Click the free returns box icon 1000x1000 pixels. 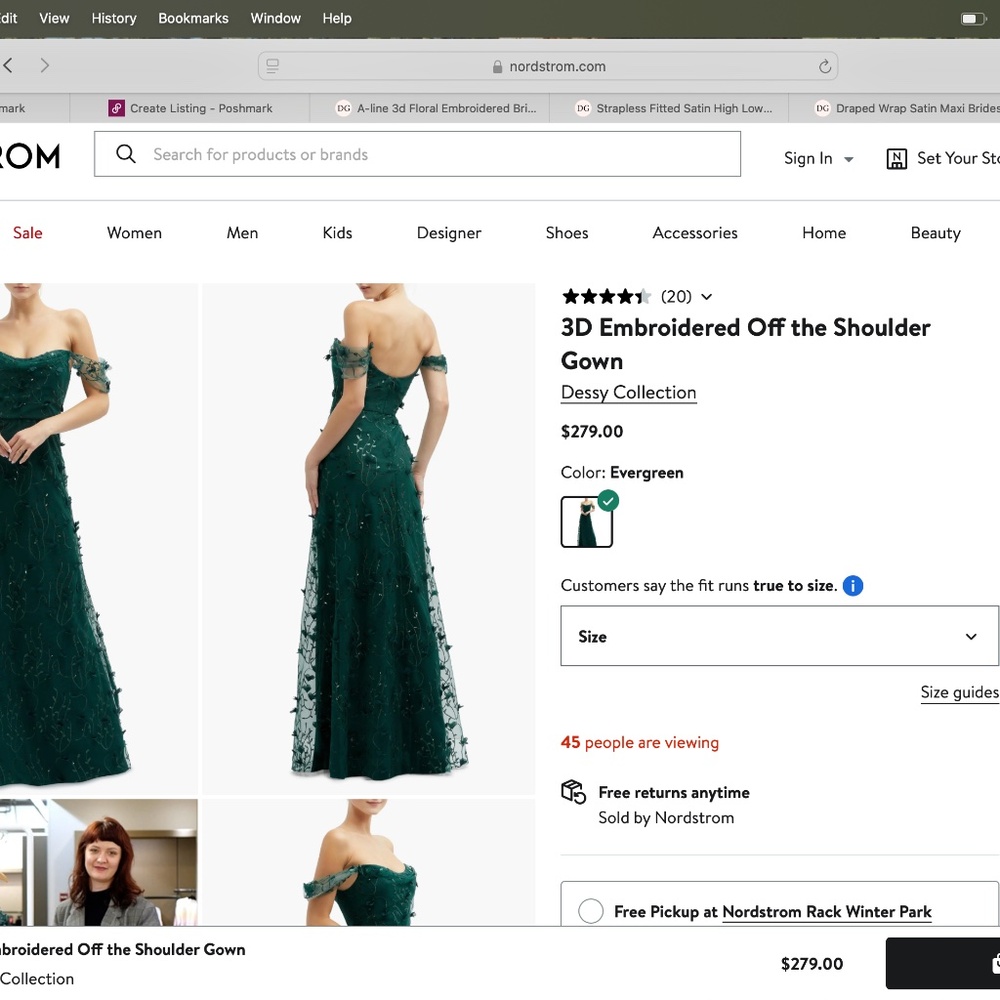coord(573,792)
